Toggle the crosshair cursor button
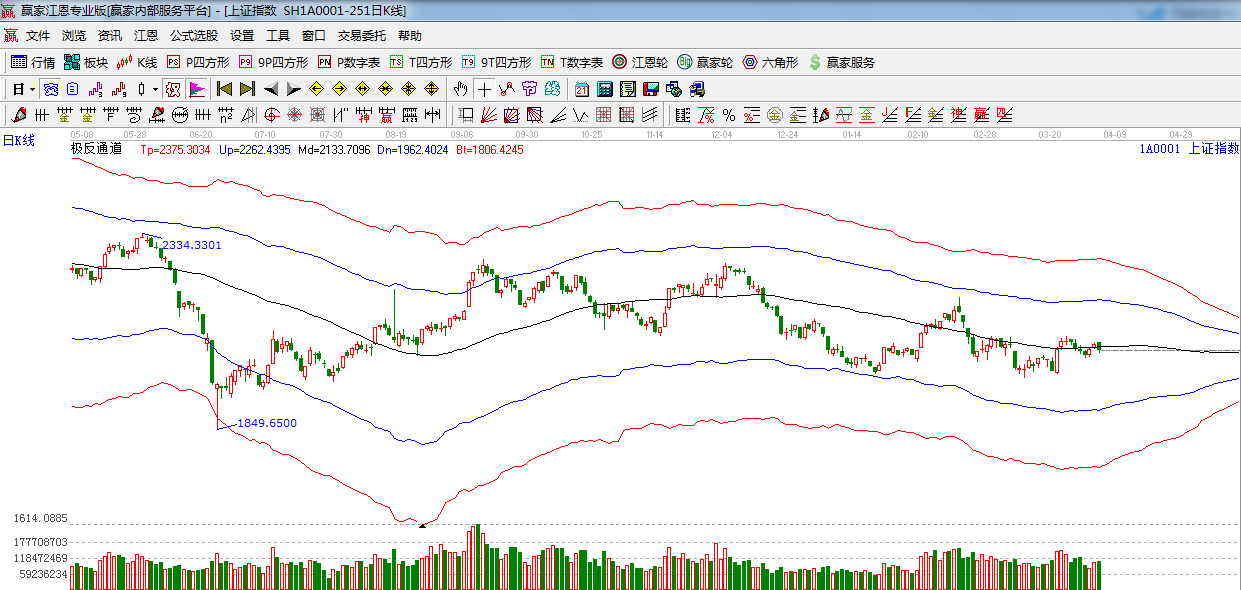 484,89
